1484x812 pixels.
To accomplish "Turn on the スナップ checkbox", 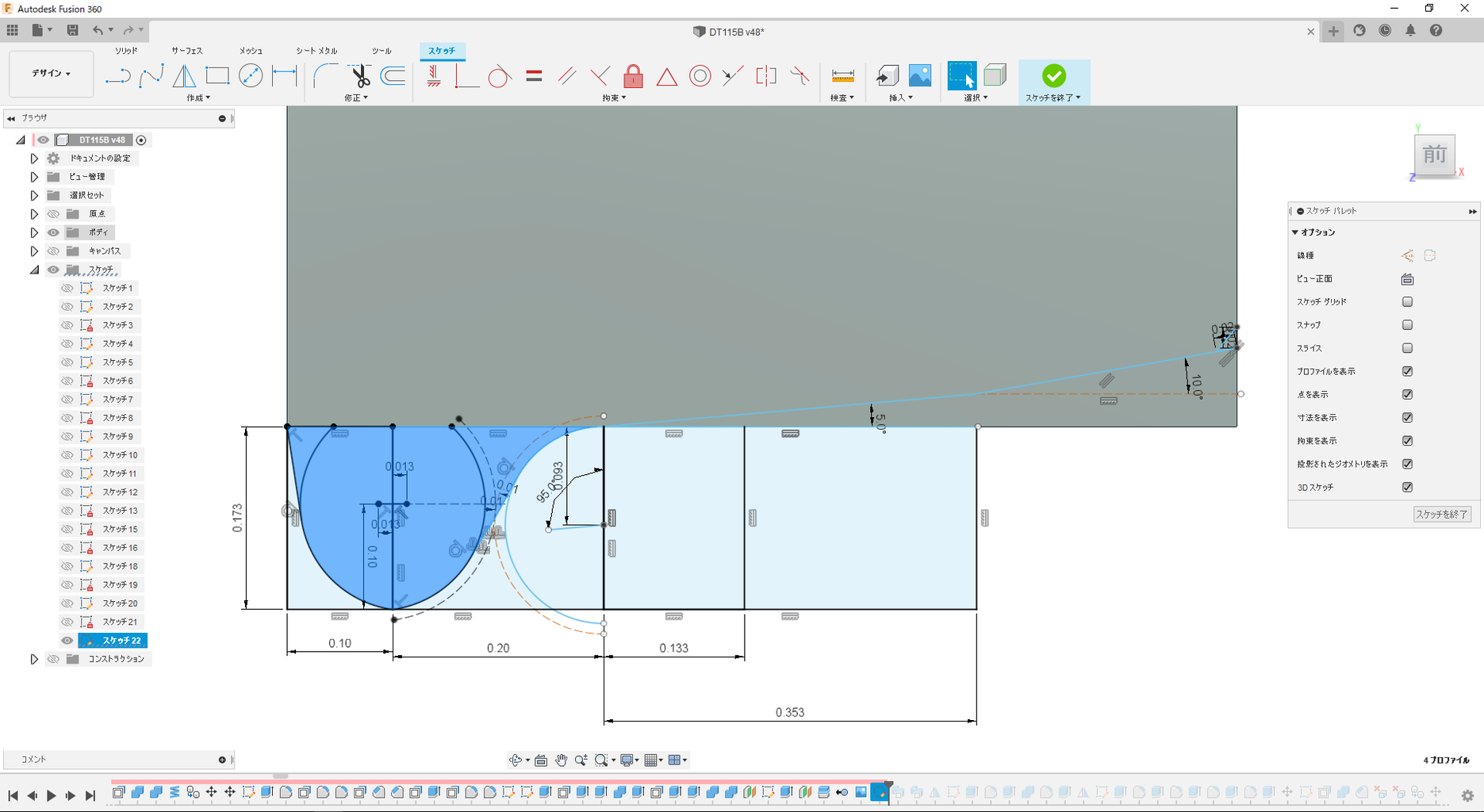I will (1407, 325).
